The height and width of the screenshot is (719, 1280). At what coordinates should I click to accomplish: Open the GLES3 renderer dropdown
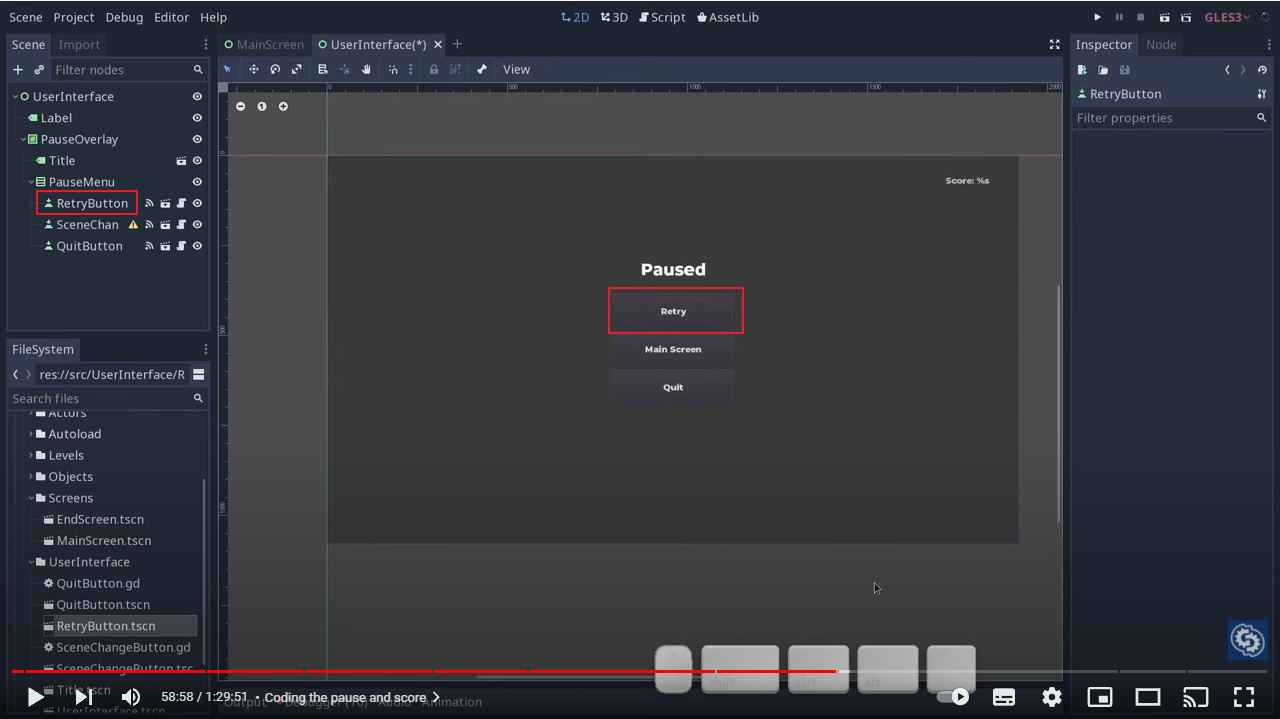pyautogui.click(x=1227, y=17)
